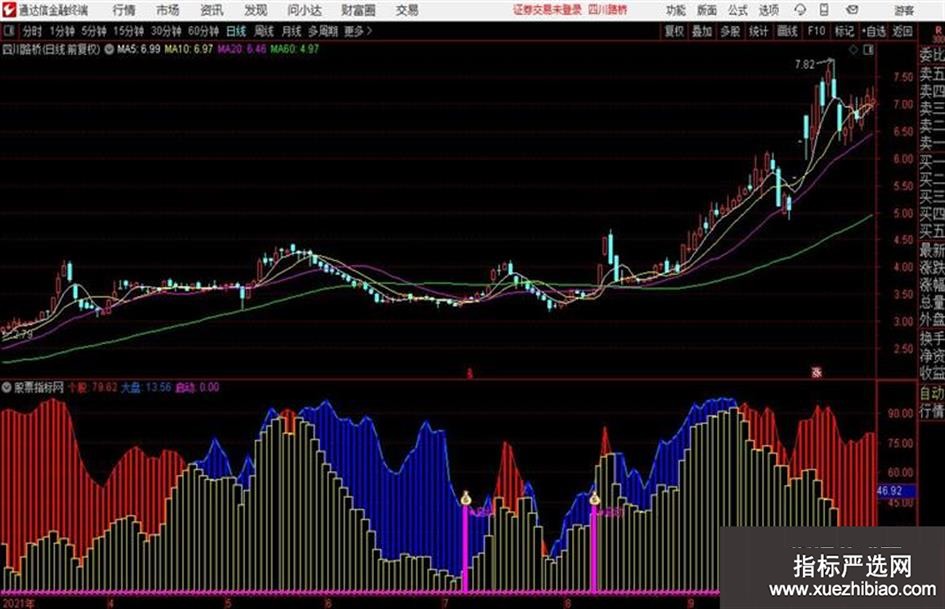Click the MA60: 4.97 value label
The image size is (945, 609).
point(295,49)
